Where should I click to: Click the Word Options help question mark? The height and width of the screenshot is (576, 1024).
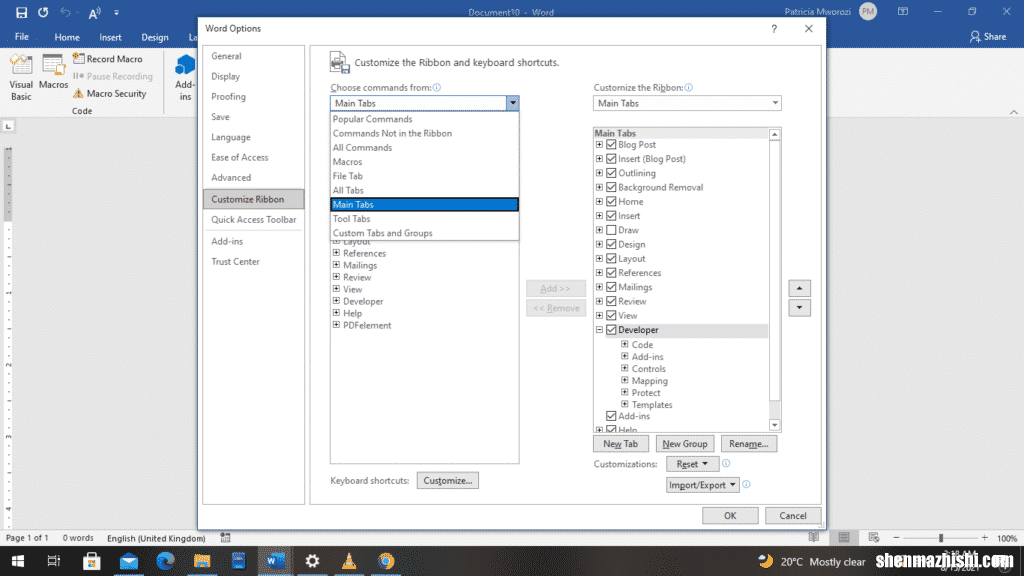[x=774, y=29]
